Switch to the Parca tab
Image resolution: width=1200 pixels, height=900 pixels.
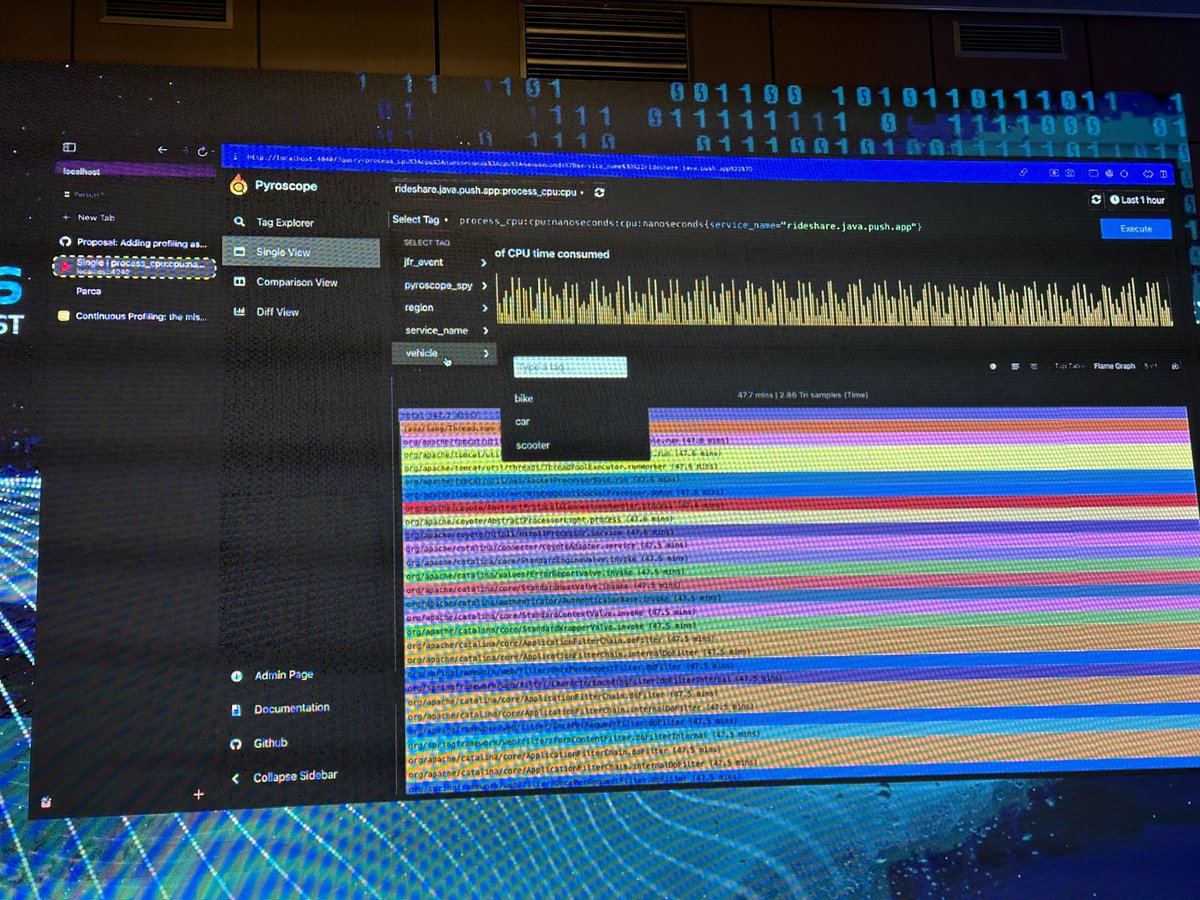89,291
